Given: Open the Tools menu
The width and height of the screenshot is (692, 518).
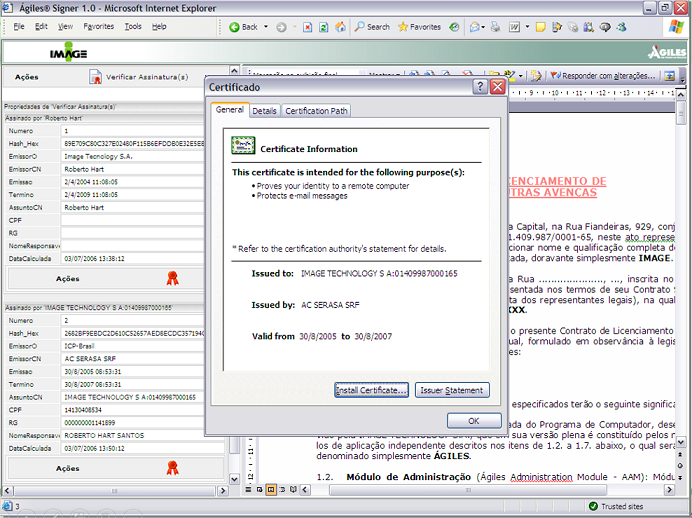Looking at the screenshot, I should [x=133, y=26].
